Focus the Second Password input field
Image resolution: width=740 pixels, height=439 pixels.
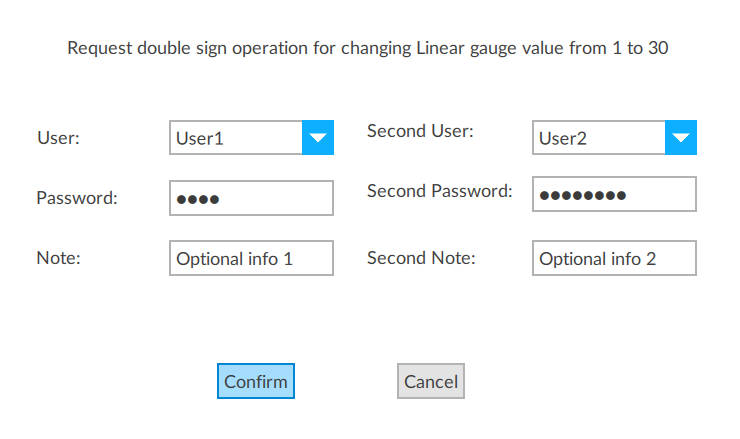[614, 195]
